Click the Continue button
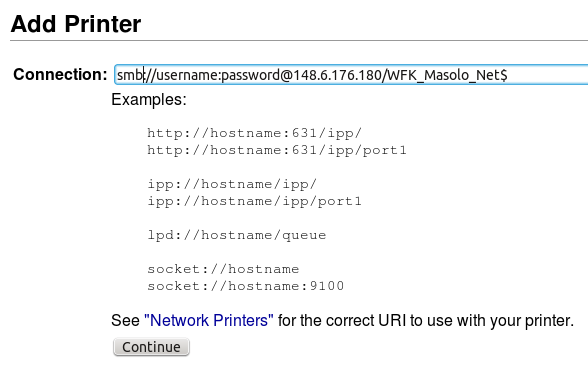588x377 pixels. [152, 347]
